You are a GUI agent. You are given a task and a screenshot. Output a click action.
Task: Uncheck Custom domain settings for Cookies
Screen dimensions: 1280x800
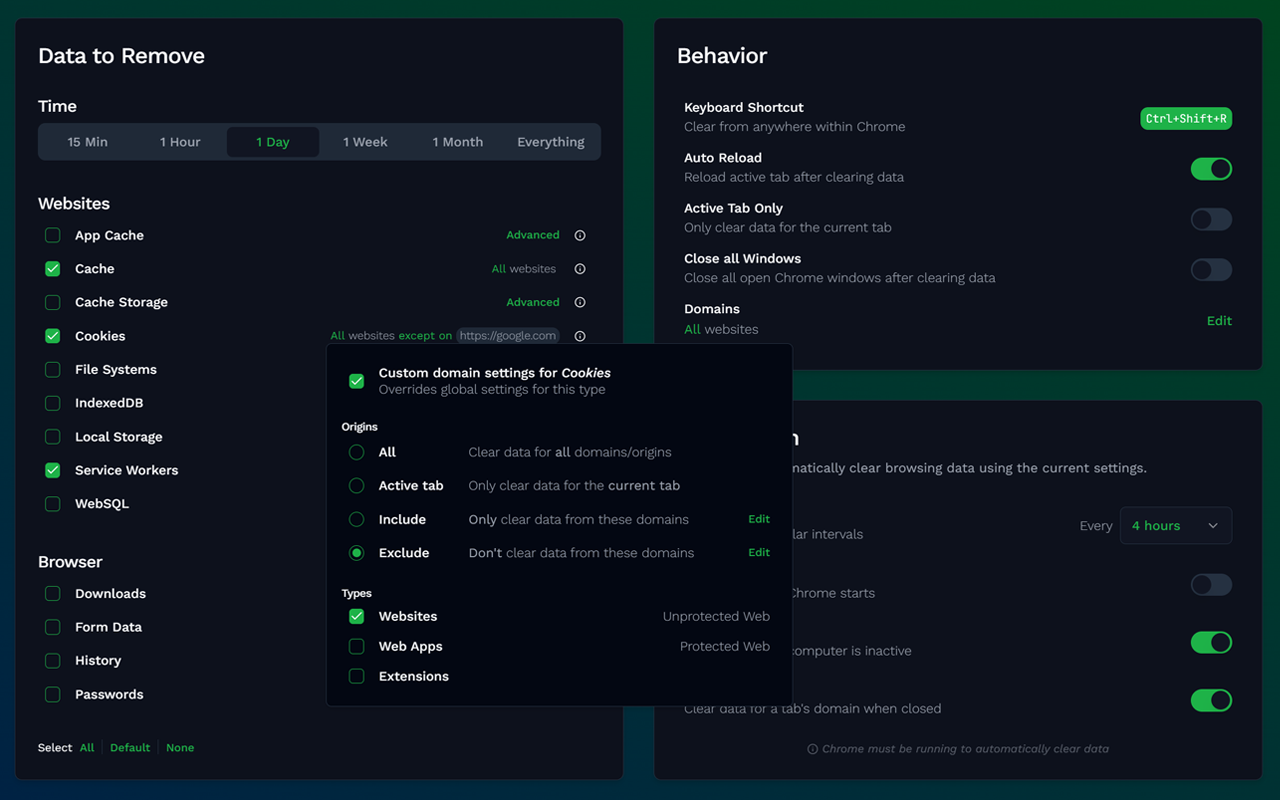pos(356,381)
